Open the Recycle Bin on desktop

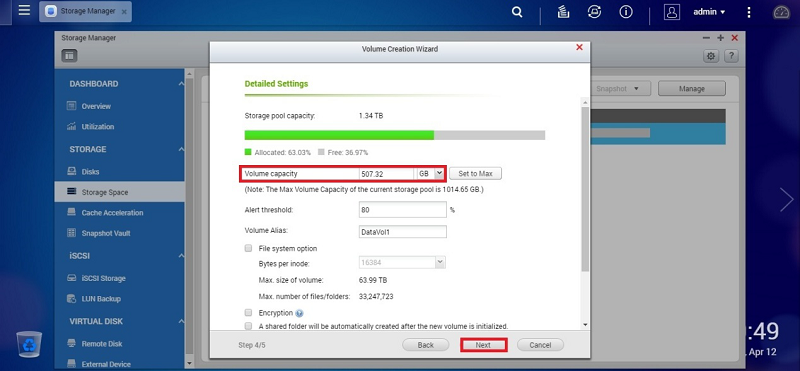pyautogui.click(x=29, y=344)
